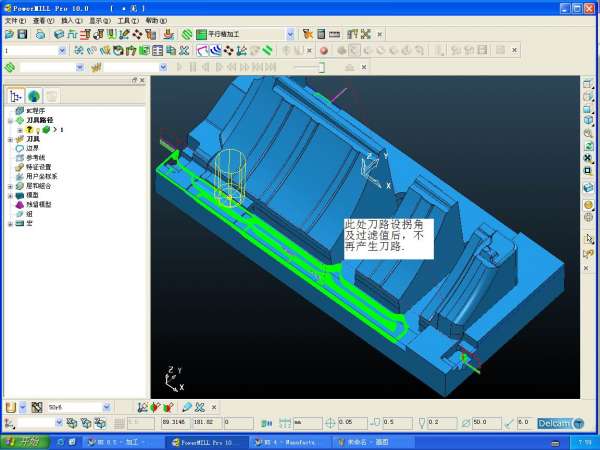This screenshot has height=450, width=600.
Task: Click the Open project folder icon
Action: click(8, 34)
